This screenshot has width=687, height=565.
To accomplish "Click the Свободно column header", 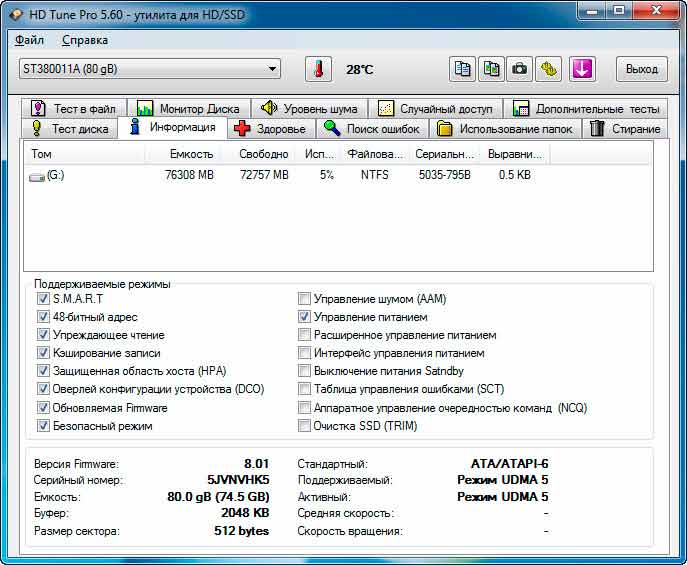I will 259,154.
